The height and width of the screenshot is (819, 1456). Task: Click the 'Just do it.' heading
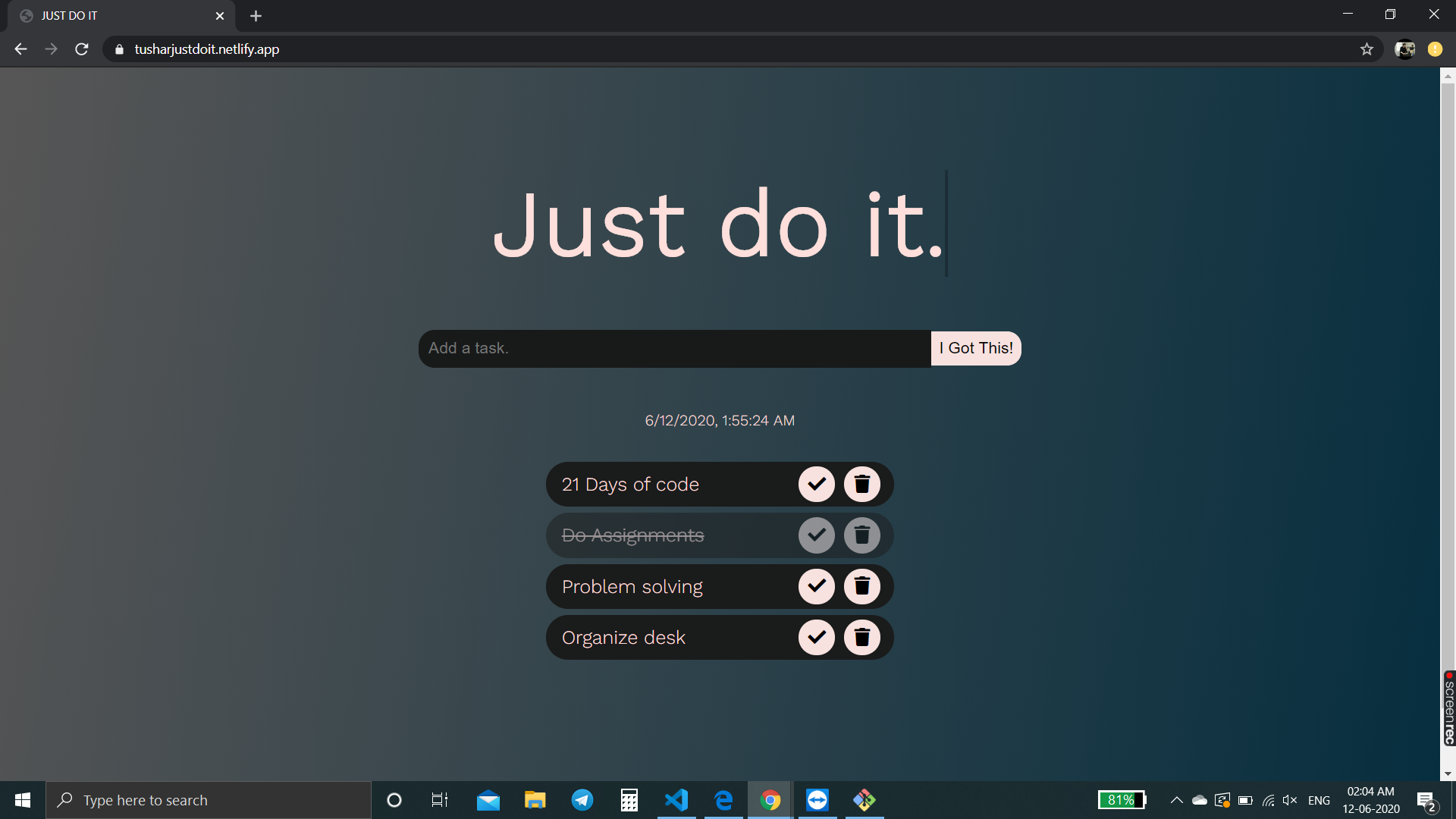pos(718,224)
